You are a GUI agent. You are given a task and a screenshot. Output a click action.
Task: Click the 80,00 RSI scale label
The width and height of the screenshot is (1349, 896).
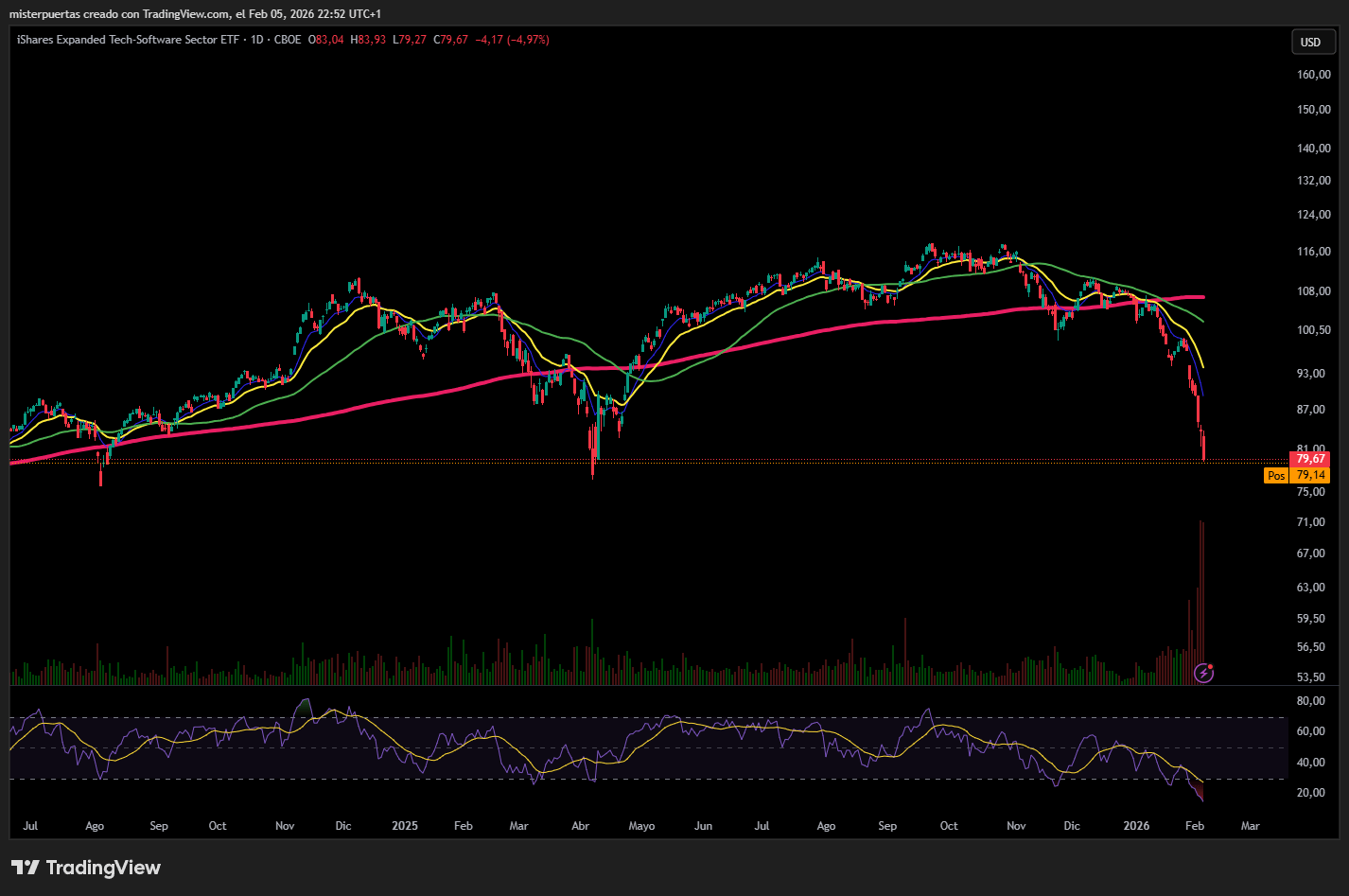(1311, 701)
